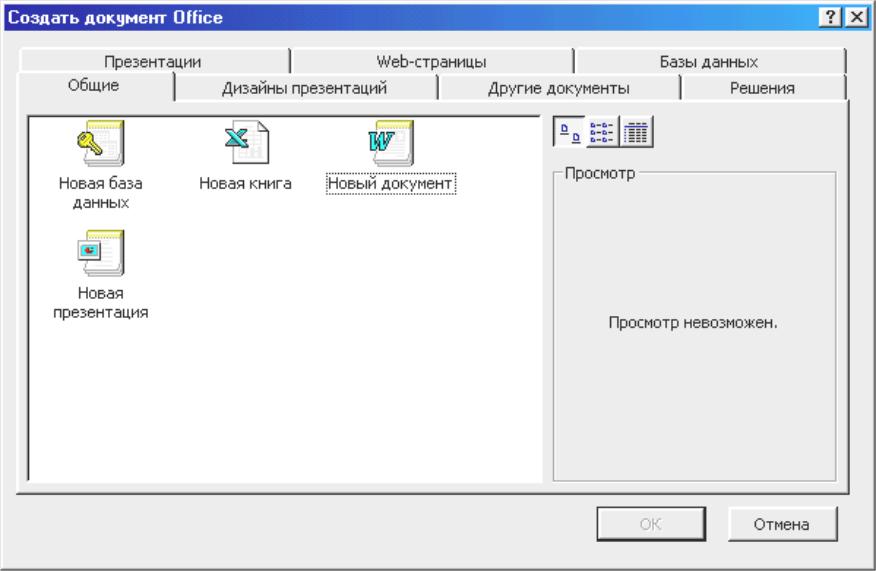Open the Web-страницы tab
876x571 pixels.
click(x=431, y=61)
